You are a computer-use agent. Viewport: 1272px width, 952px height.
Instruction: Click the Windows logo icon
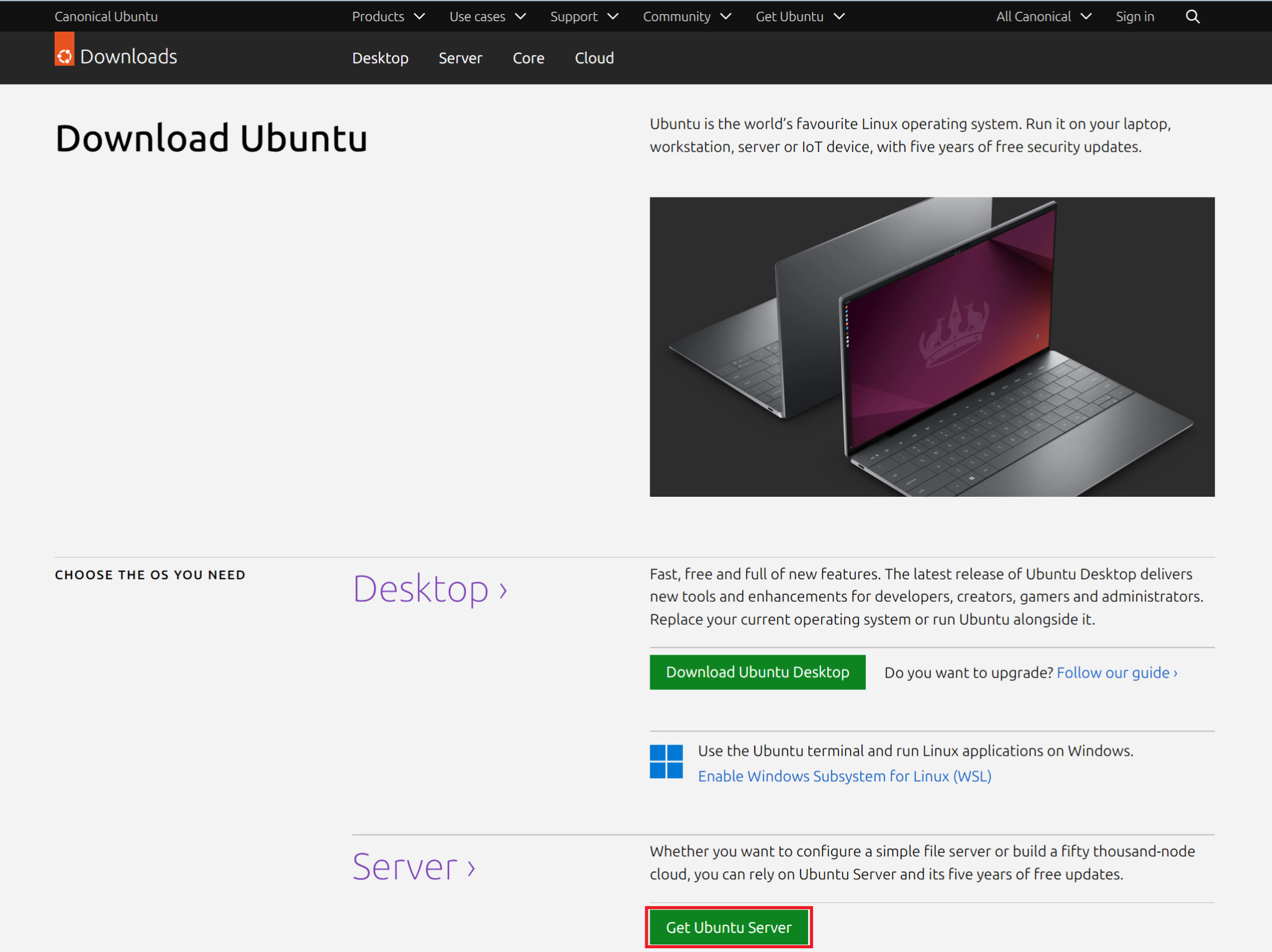click(666, 761)
